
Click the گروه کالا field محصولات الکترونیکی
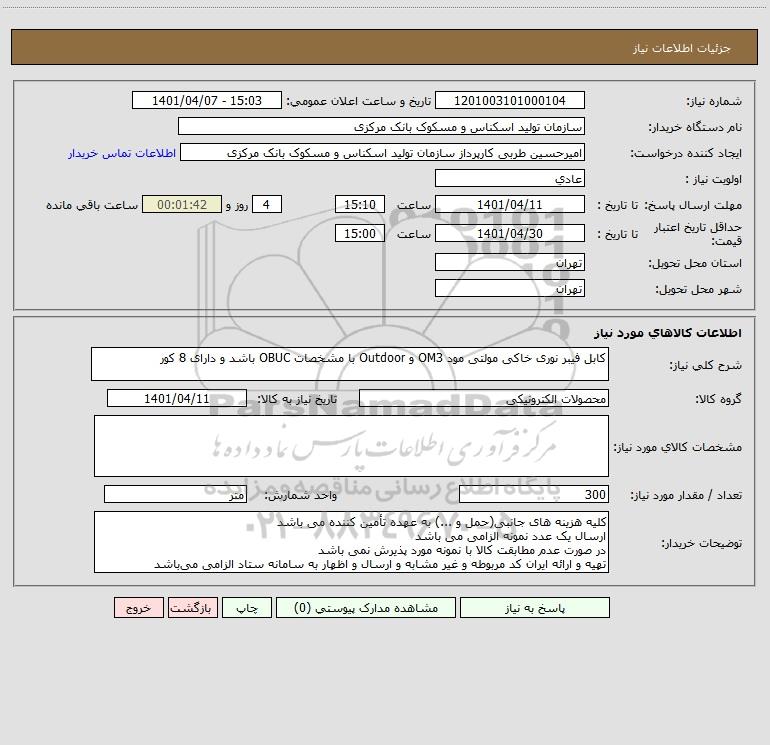(484, 398)
